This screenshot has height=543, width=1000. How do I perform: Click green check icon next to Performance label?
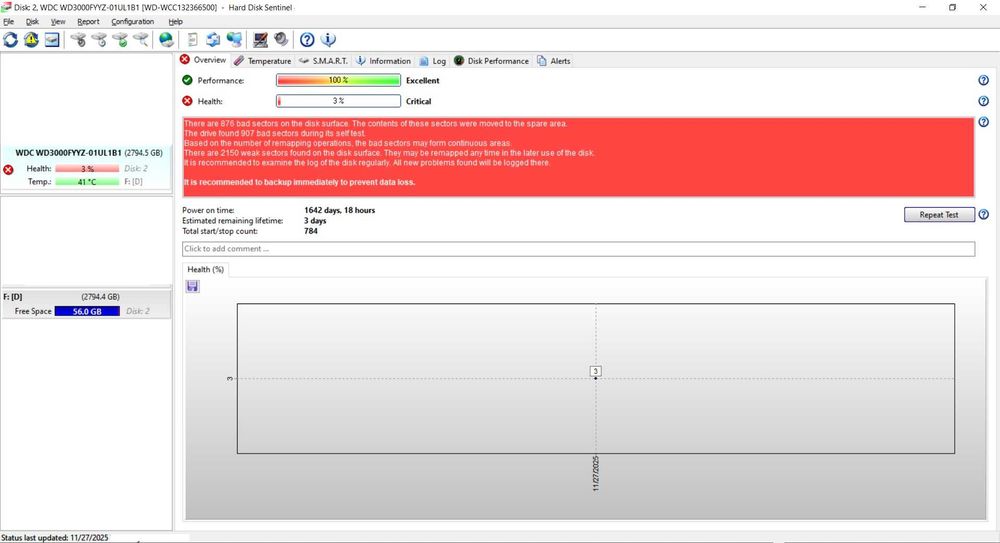187,80
